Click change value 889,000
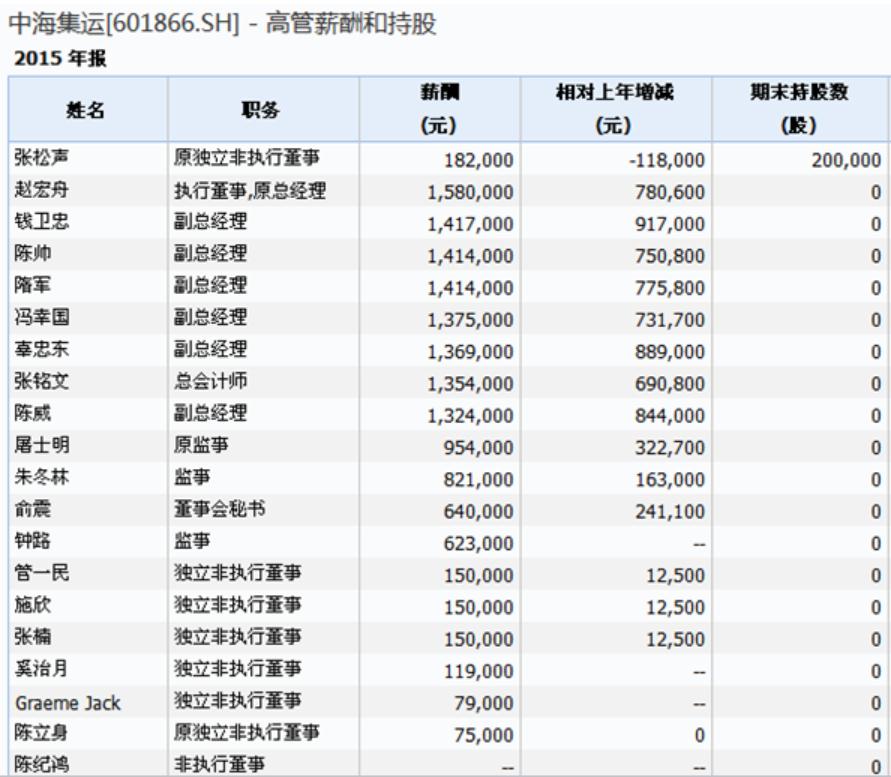 pyautogui.click(x=670, y=352)
